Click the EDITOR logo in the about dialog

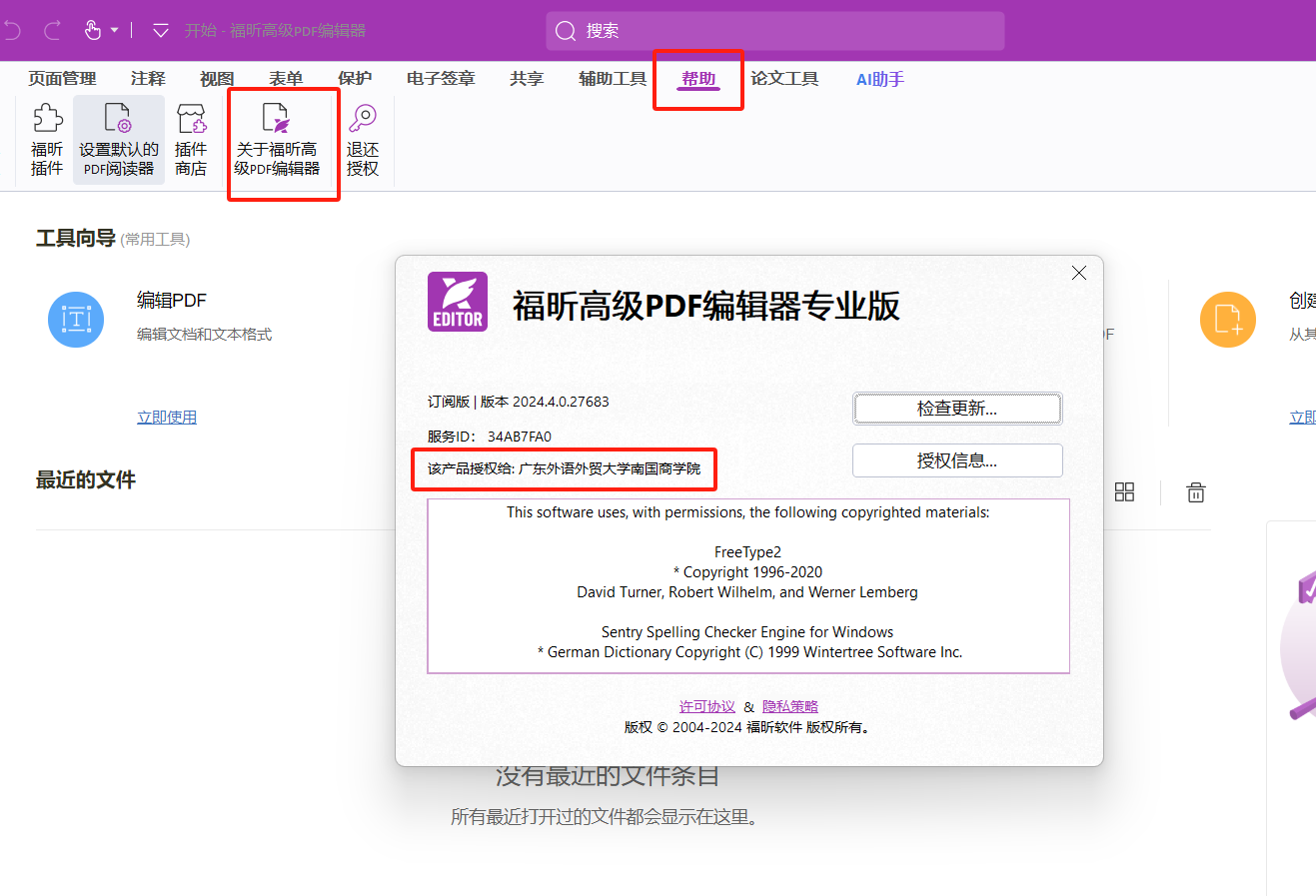coord(457,300)
